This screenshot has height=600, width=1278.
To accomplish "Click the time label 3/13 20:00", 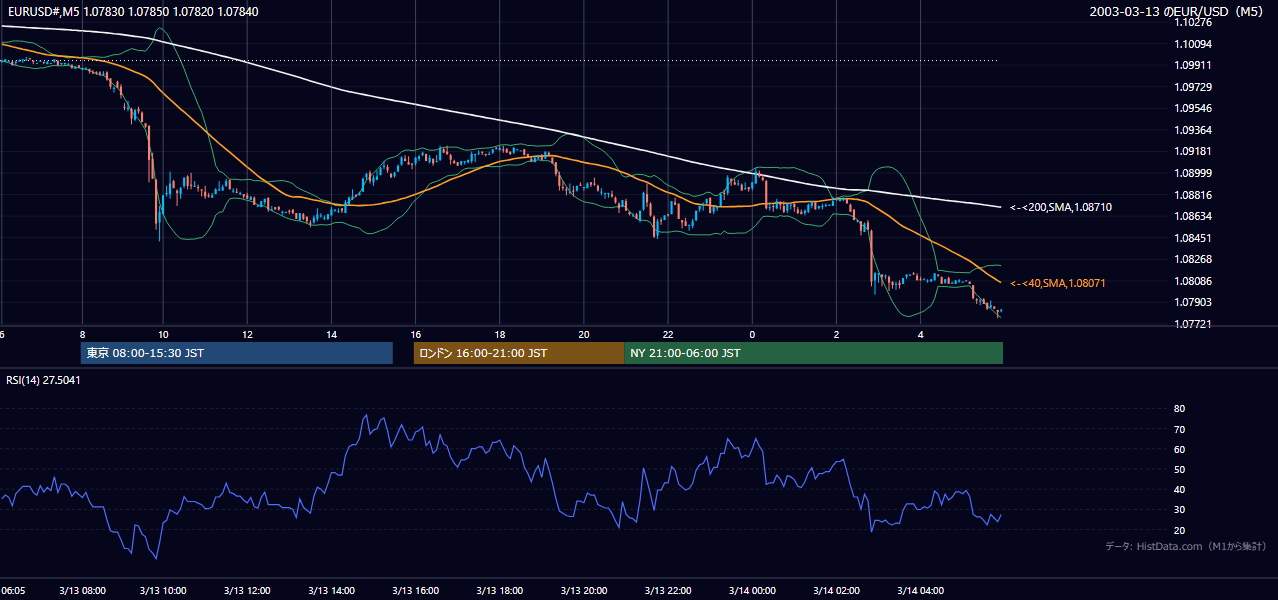I will click(x=586, y=590).
